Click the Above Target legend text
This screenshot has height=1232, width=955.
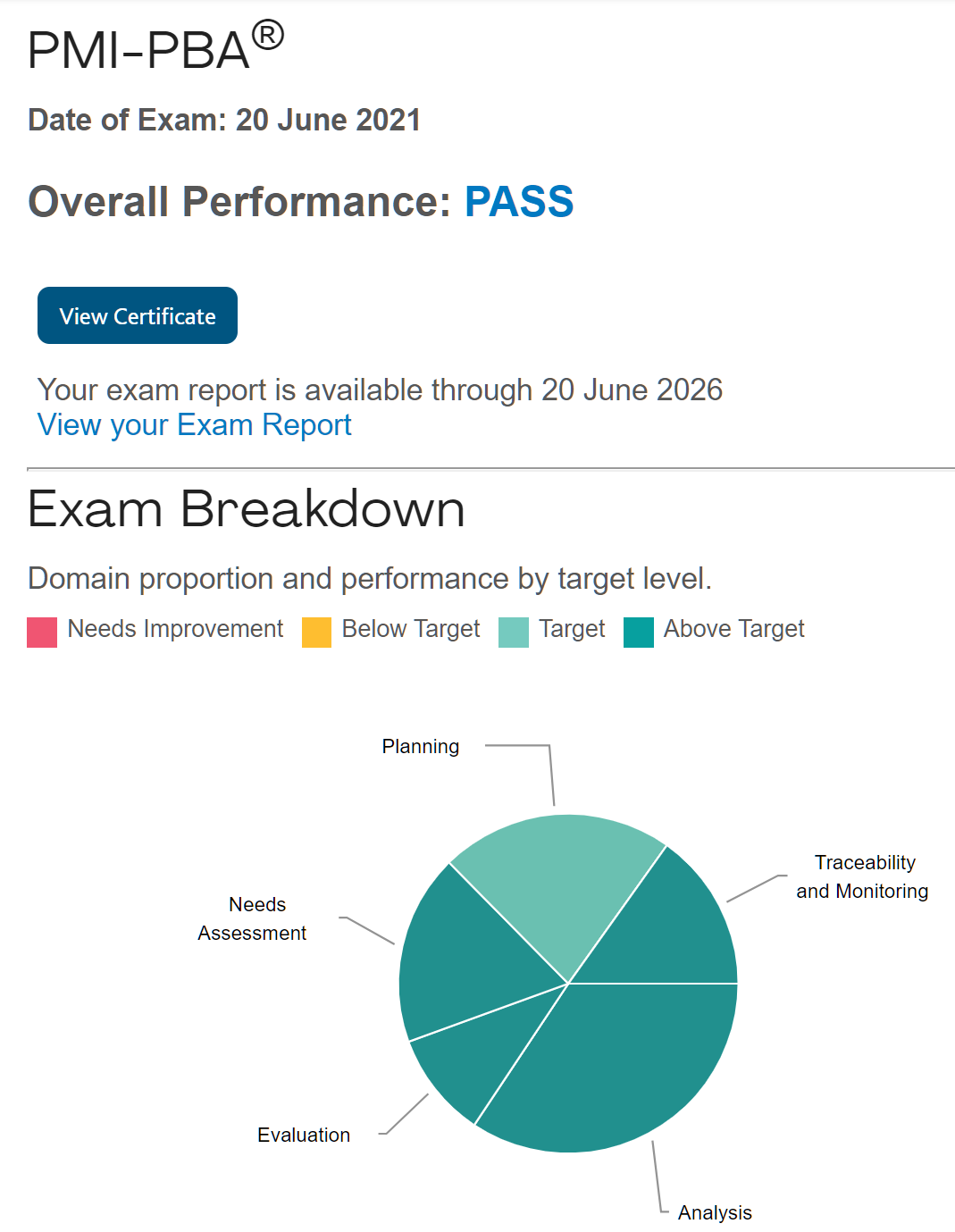click(x=733, y=629)
